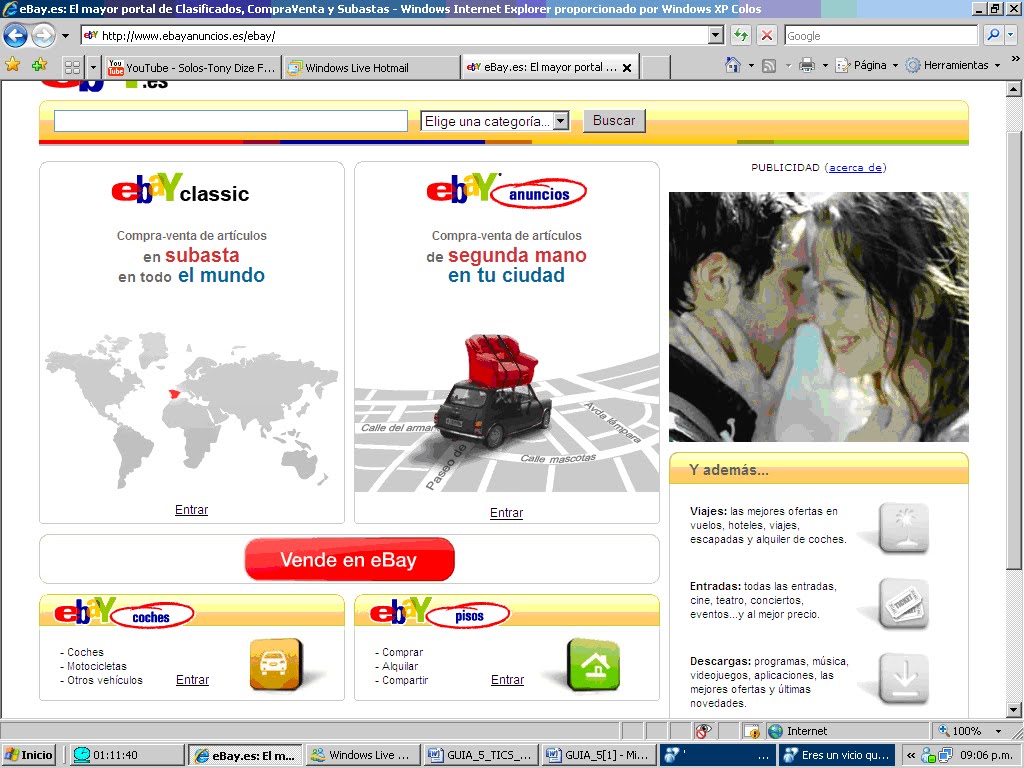Click the eBay classic logo
The width and height of the screenshot is (1024, 768).
180,189
